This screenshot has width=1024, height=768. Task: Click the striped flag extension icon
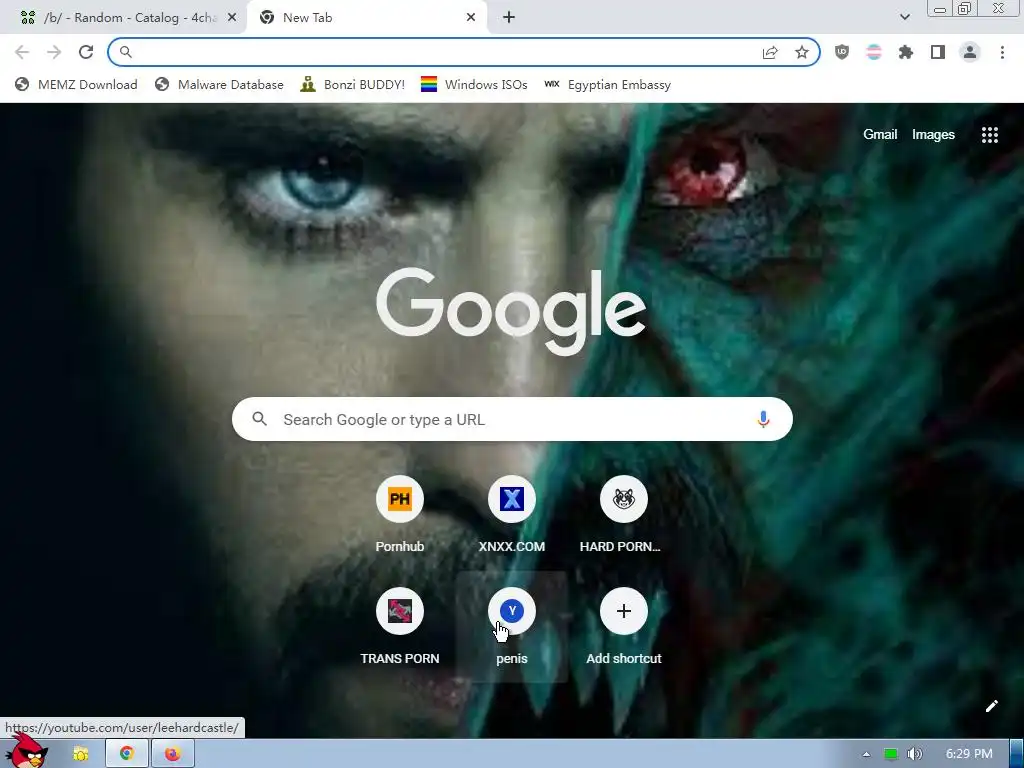pos(874,52)
